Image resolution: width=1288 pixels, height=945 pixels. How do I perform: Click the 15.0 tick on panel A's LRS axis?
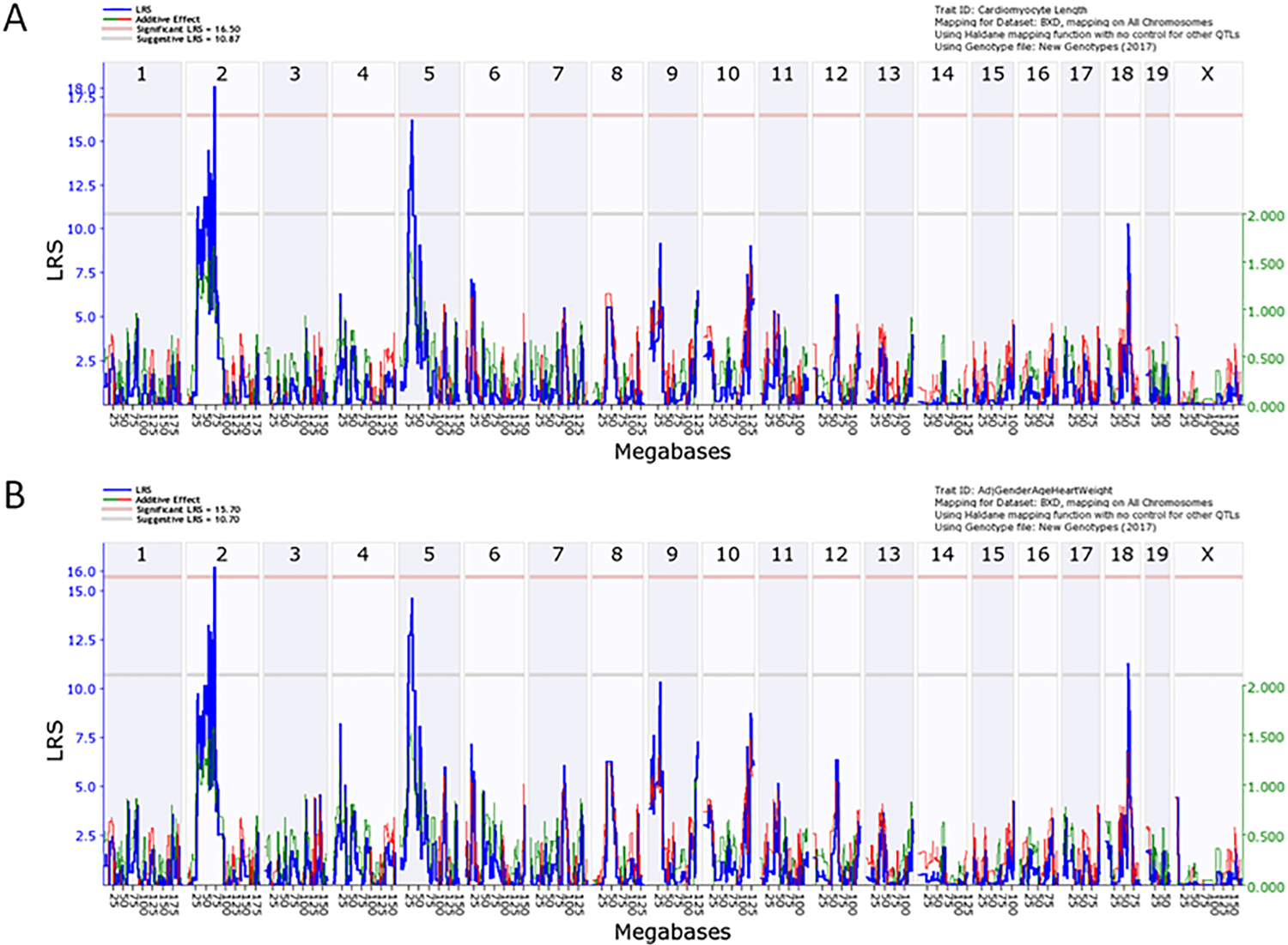point(82,142)
